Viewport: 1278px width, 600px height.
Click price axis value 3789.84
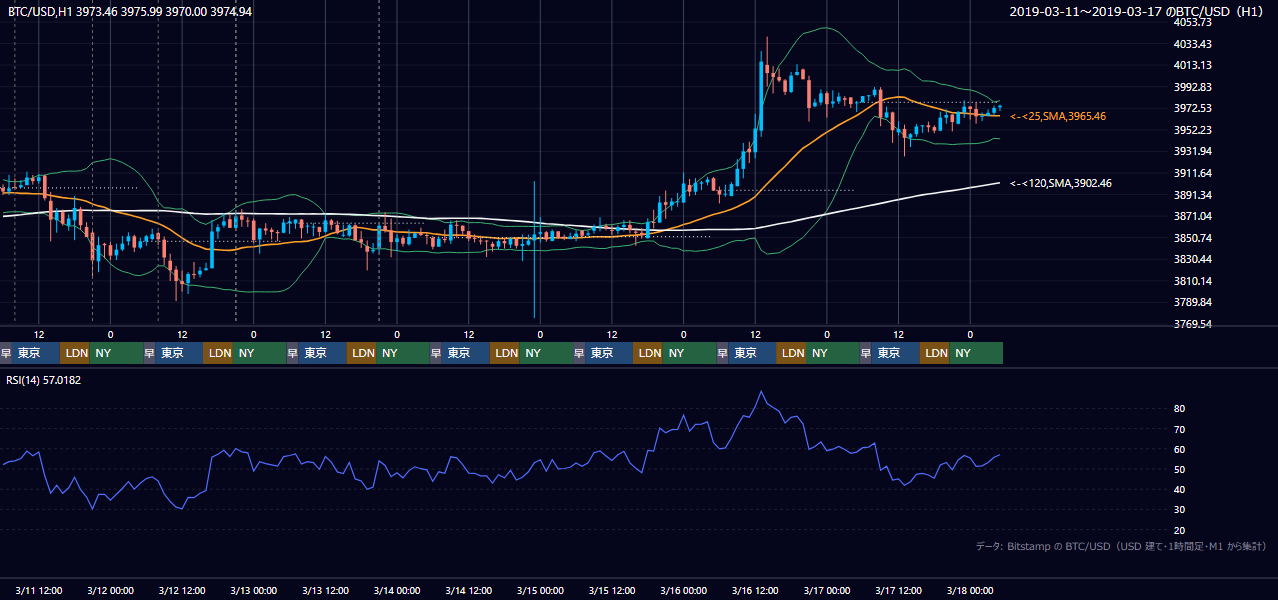pos(1193,302)
